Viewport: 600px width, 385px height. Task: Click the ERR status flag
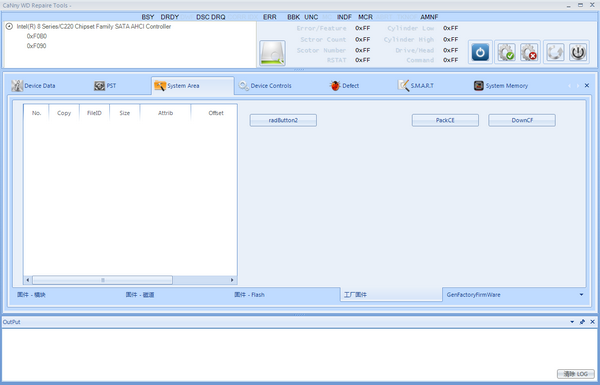[x=270, y=17]
